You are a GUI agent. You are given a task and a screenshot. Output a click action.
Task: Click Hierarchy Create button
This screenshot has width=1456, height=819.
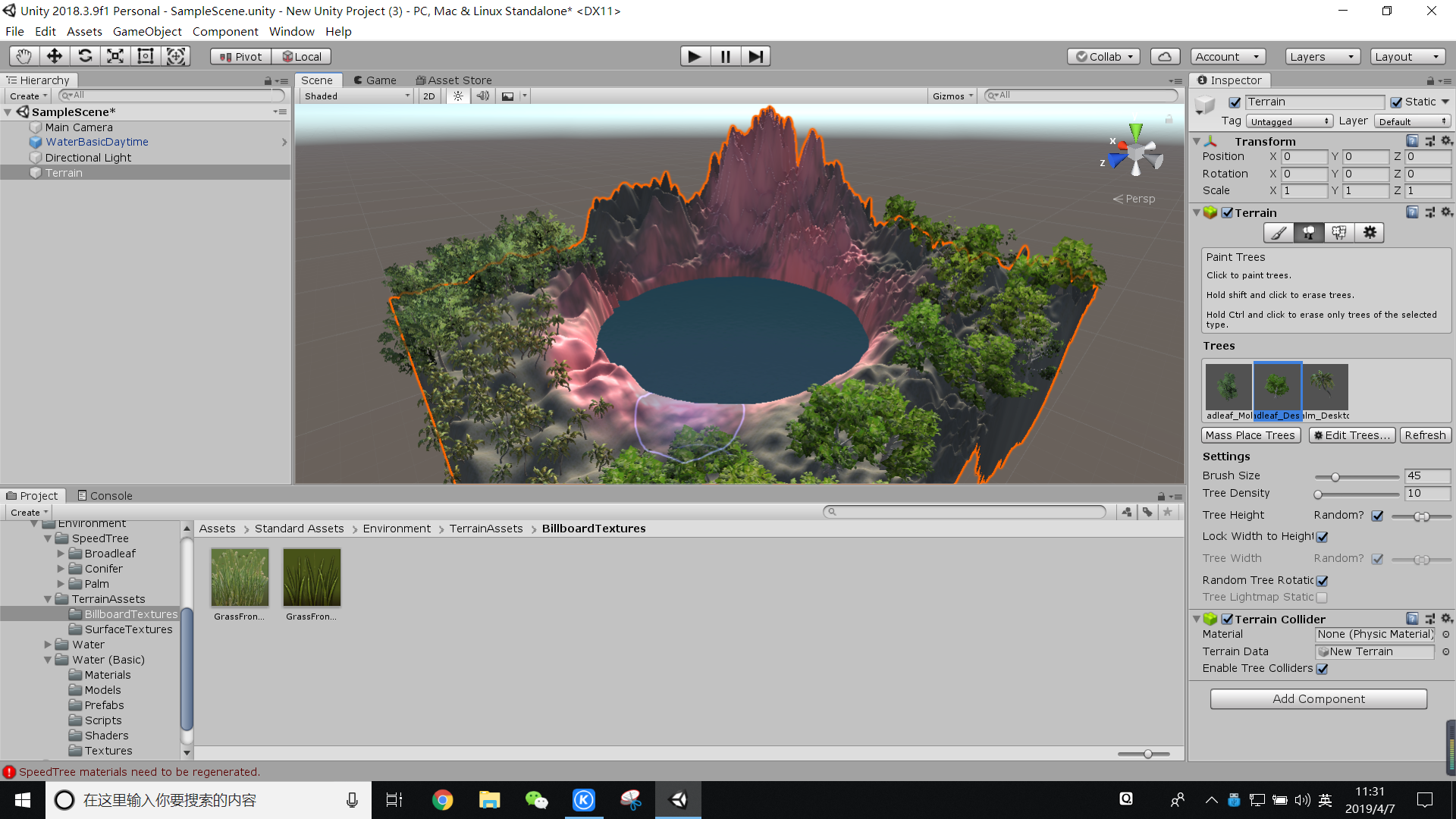coord(28,96)
